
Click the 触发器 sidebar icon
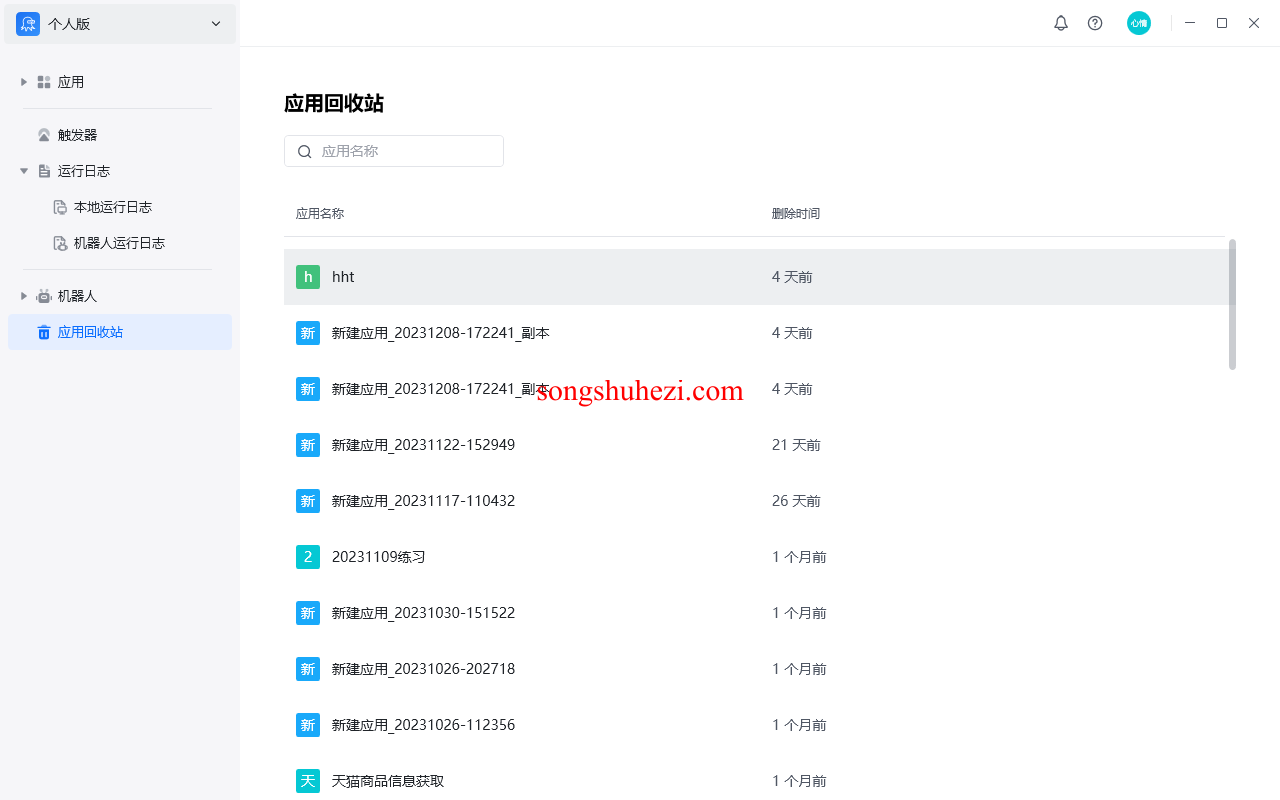44,135
